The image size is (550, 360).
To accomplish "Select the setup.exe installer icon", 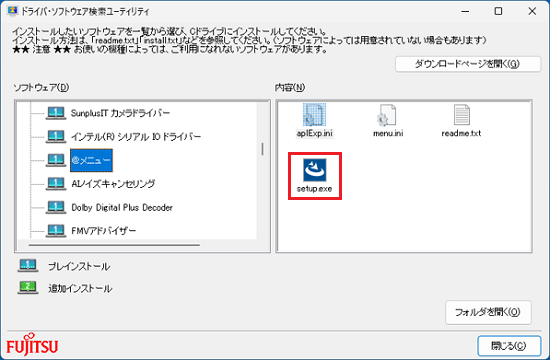I will point(315,170).
